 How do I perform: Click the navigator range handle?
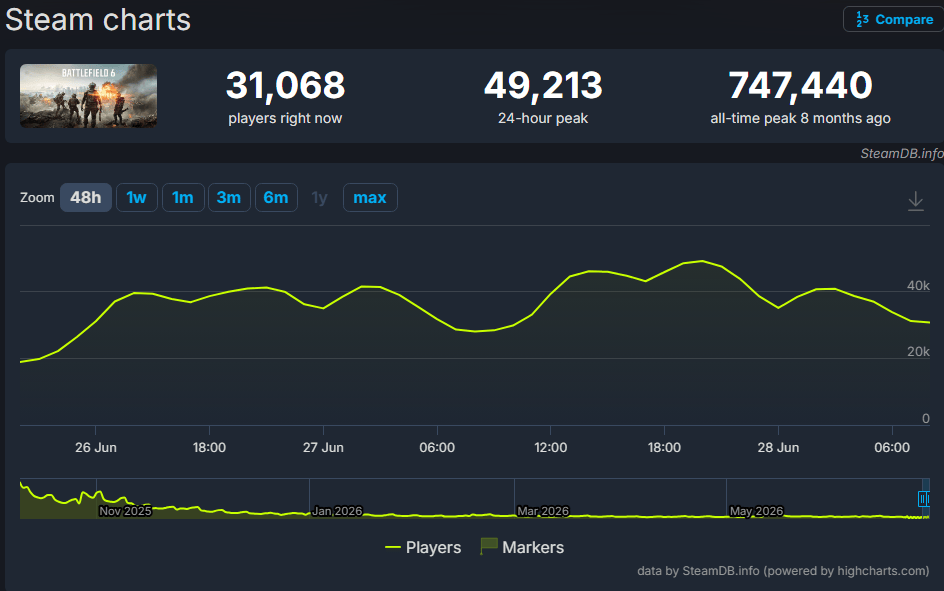point(924,498)
